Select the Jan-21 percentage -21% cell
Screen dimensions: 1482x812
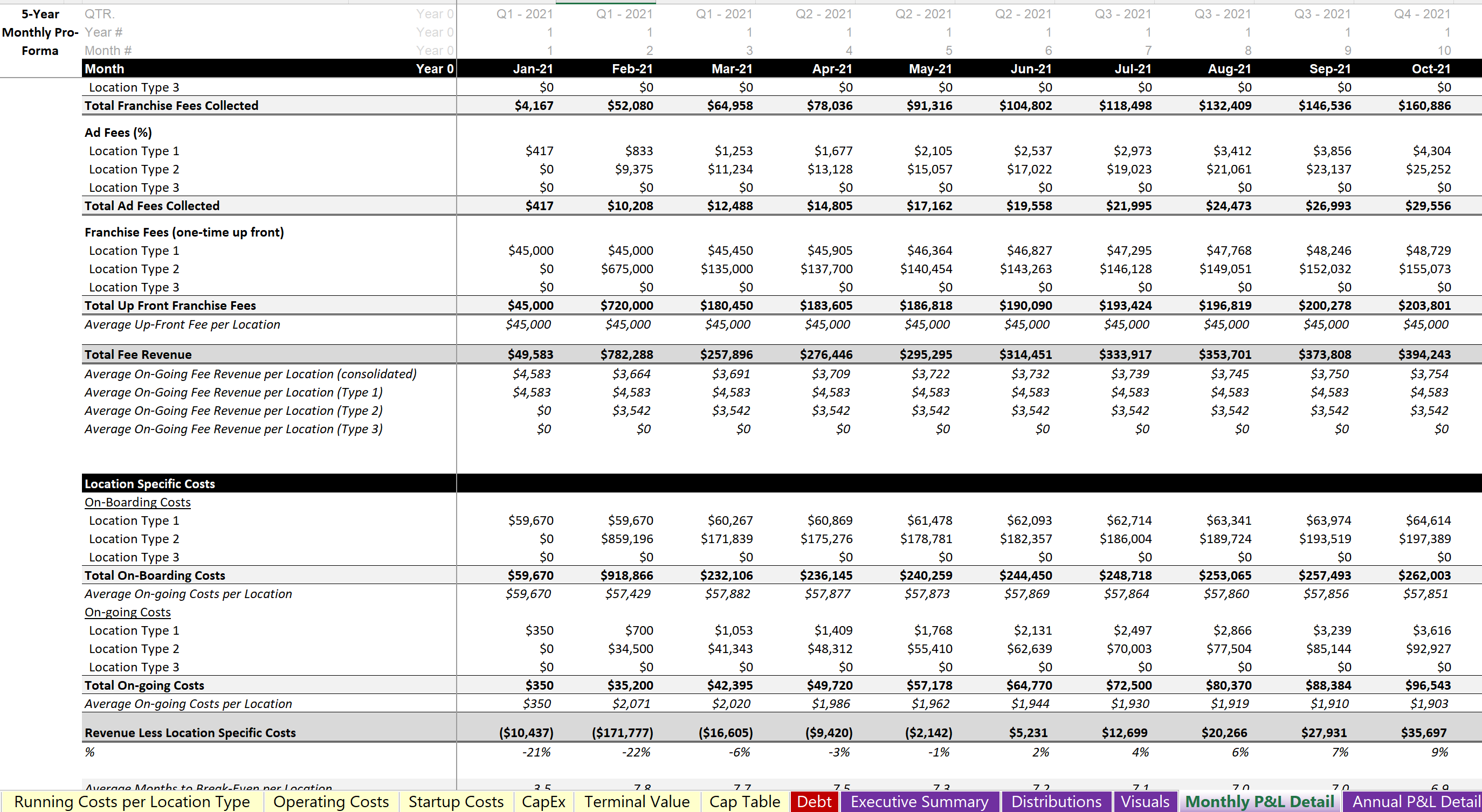coord(536,752)
